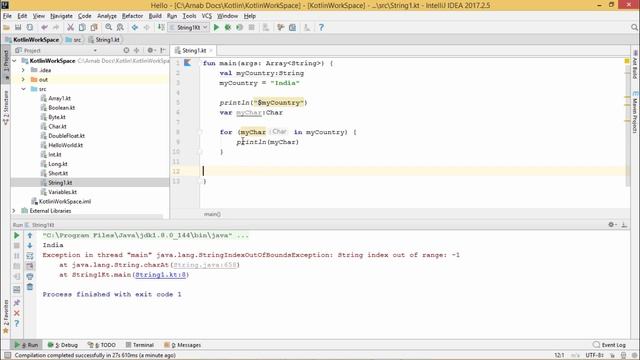
Task: Click the Find magnifier icon in the toolbar
Action: pos(108,27)
